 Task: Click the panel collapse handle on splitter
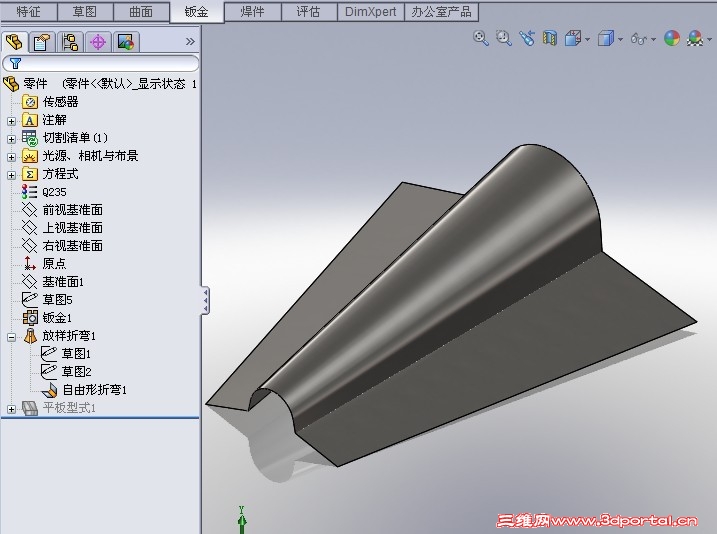point(206,300)
